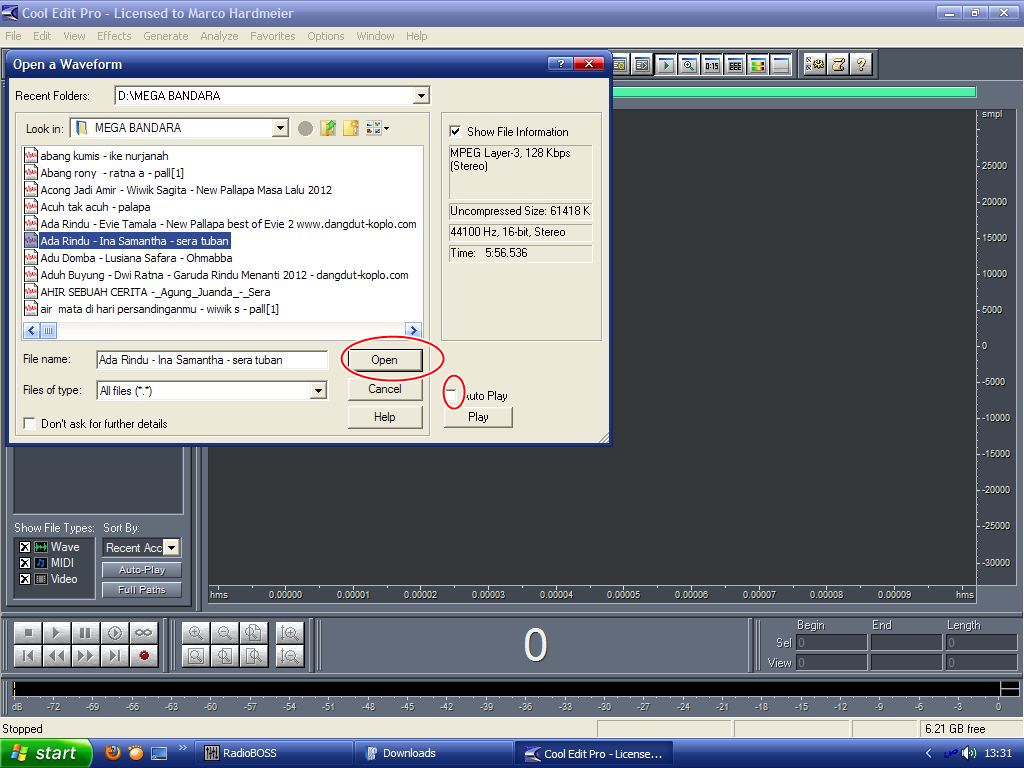Click Up One Level folder icon in dialog
The width and height of the screenshot is (1024, 768).
pos(328,128)
